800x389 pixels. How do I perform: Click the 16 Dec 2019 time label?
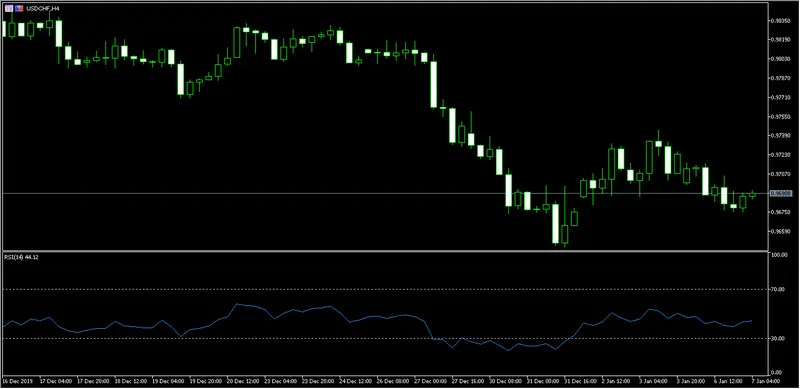16,380
